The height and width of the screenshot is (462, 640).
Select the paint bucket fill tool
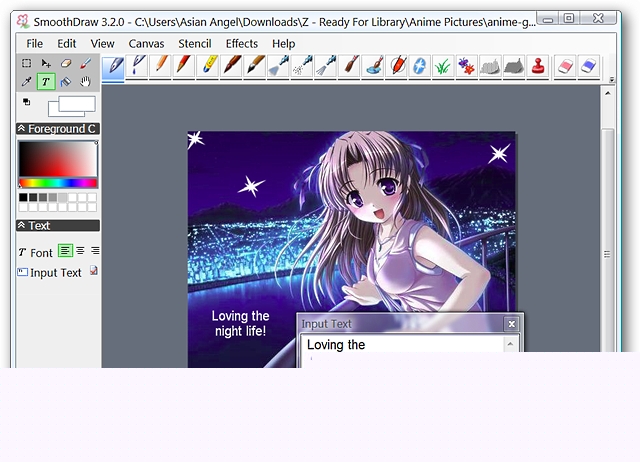(66, 82)
